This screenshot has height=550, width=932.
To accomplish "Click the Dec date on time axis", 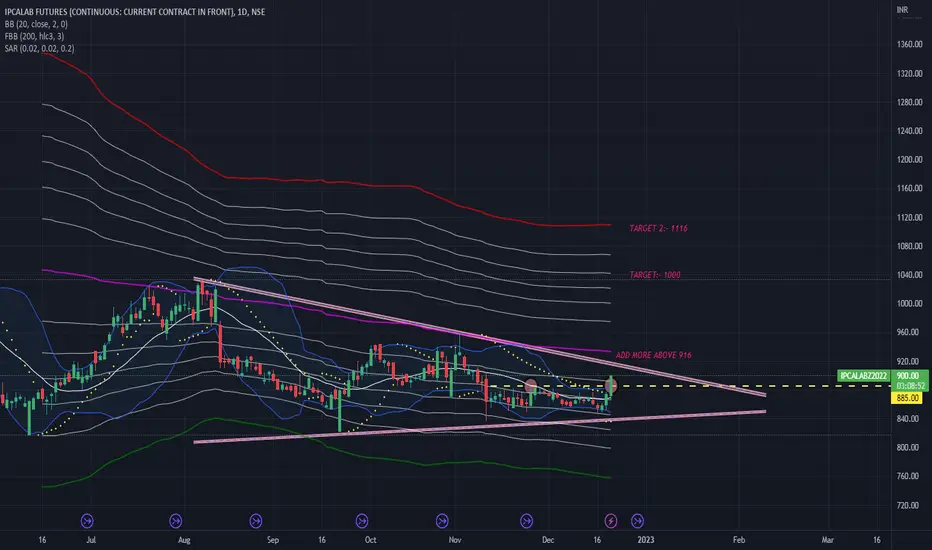I will tap(547, 540).
